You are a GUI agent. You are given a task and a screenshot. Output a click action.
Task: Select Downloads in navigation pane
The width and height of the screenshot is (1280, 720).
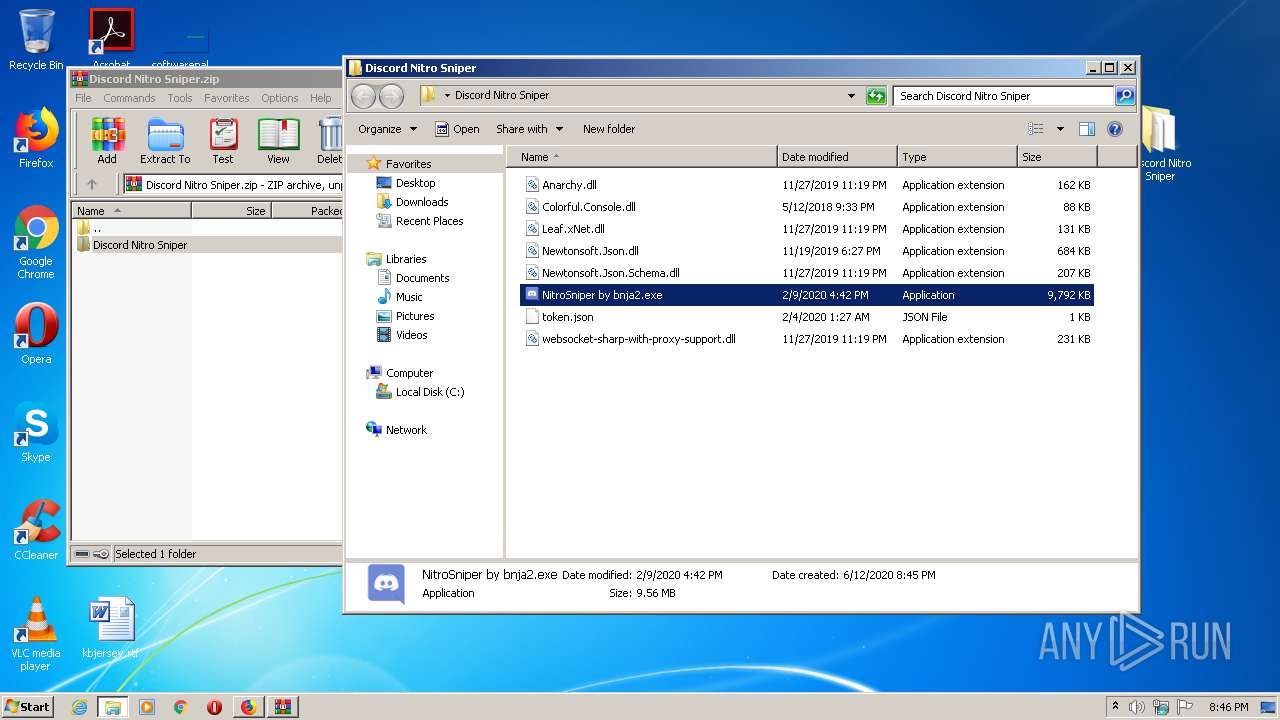(x=422, y=202)
